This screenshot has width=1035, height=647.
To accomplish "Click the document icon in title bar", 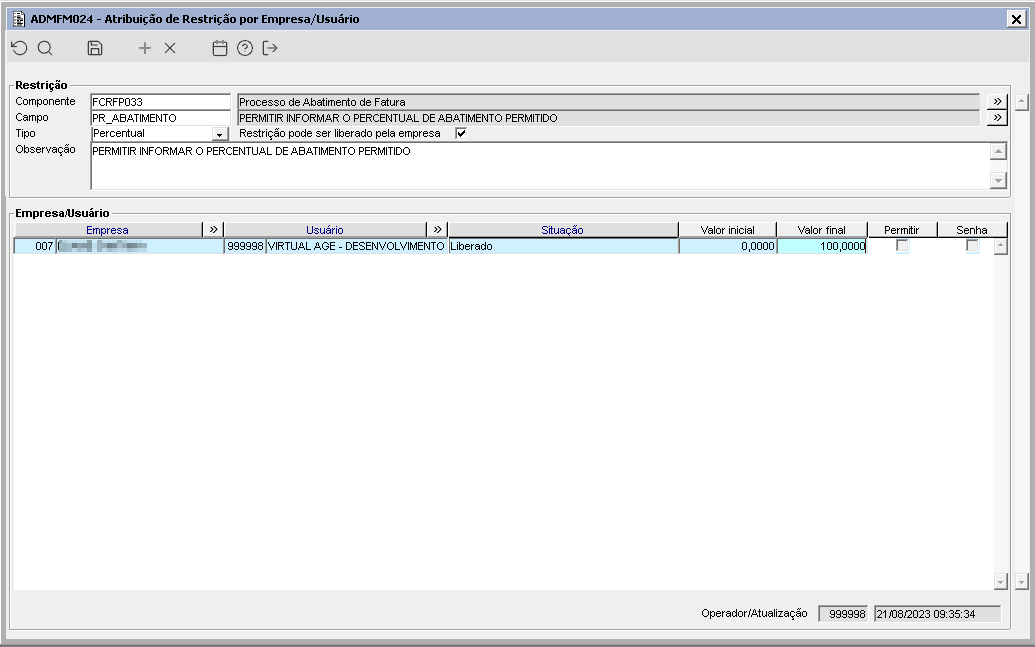I will coord(19,18).
